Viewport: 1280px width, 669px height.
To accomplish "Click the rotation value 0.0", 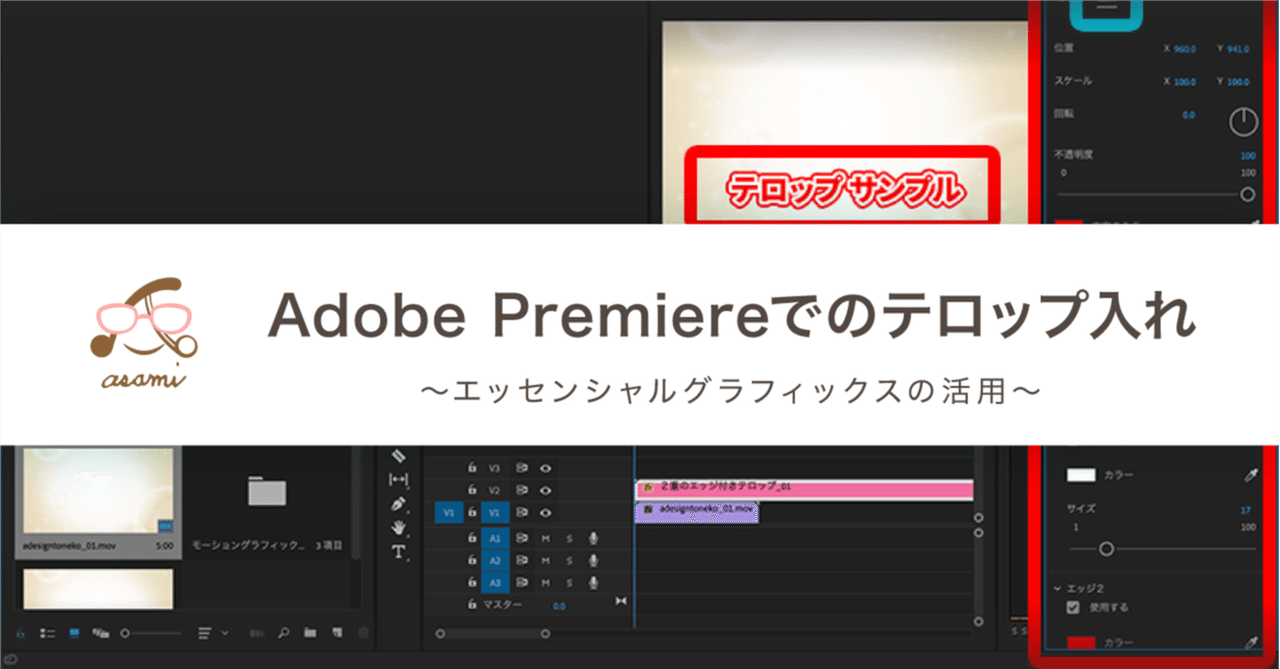I will click(x=1189, y=115).
